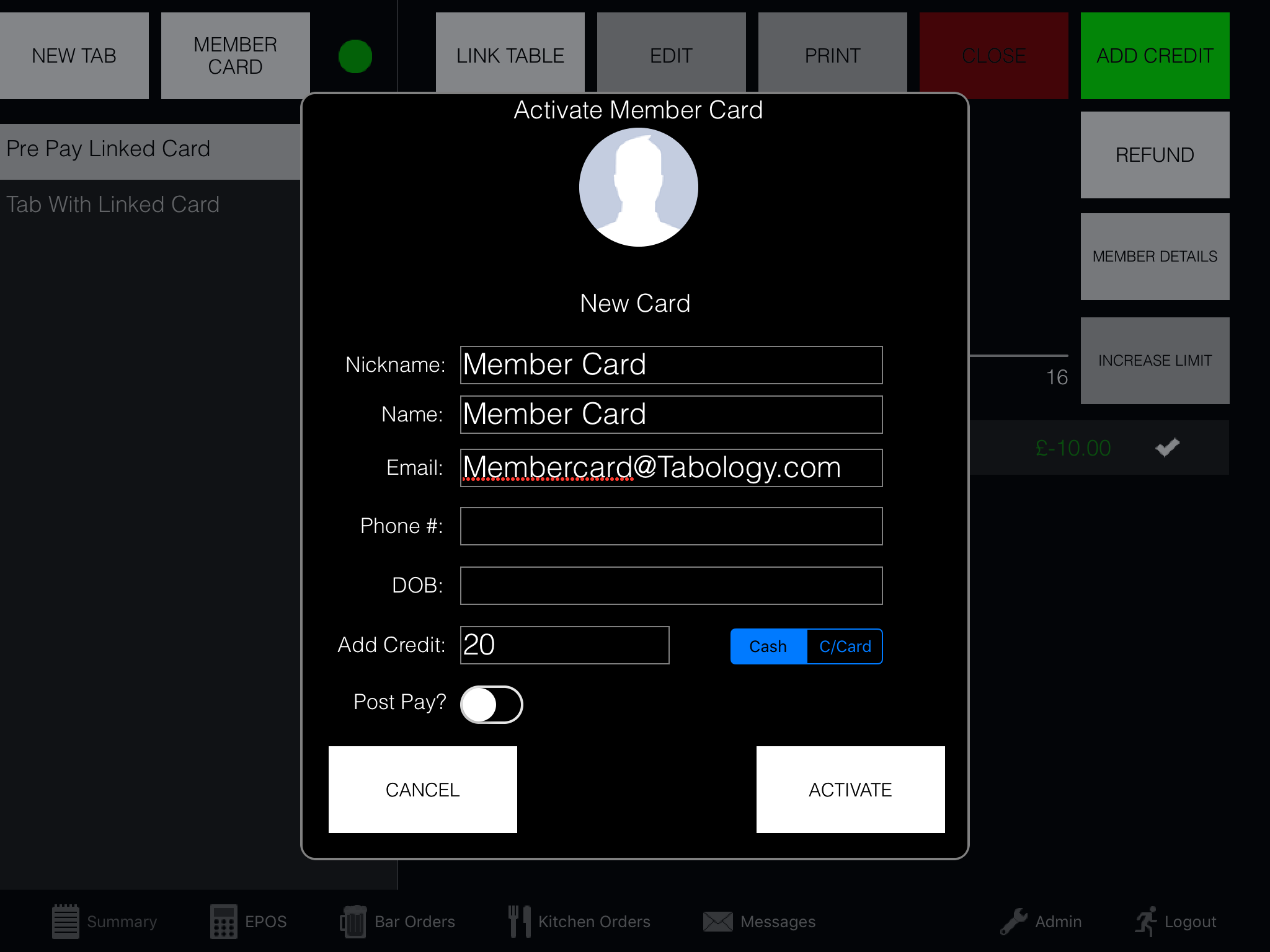Click the checkmark next to £-10.00

pyautogui.click(x=1167, y=447)
